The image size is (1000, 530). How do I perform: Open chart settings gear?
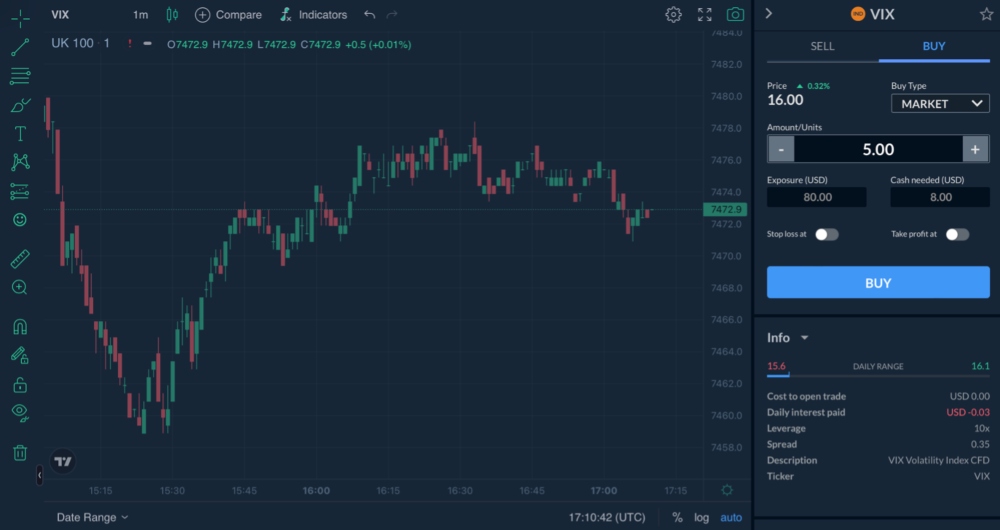pyautogui.click(x=673, y=15)
